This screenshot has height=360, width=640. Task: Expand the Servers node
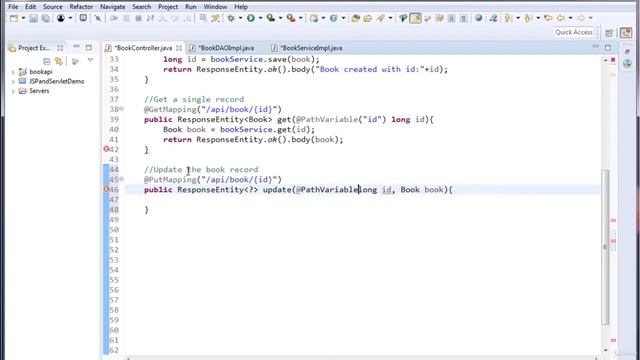click(x=13, y=91)
